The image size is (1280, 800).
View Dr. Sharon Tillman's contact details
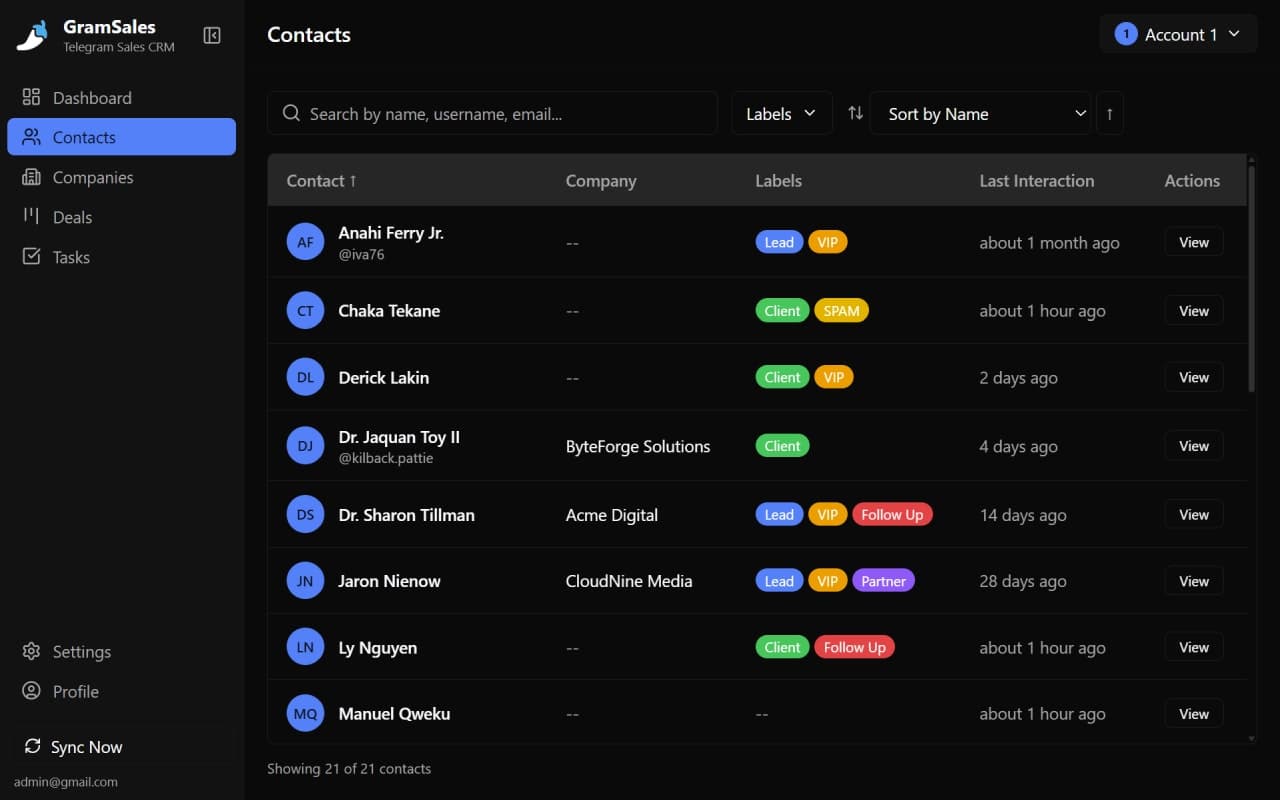coord(1193,514)
